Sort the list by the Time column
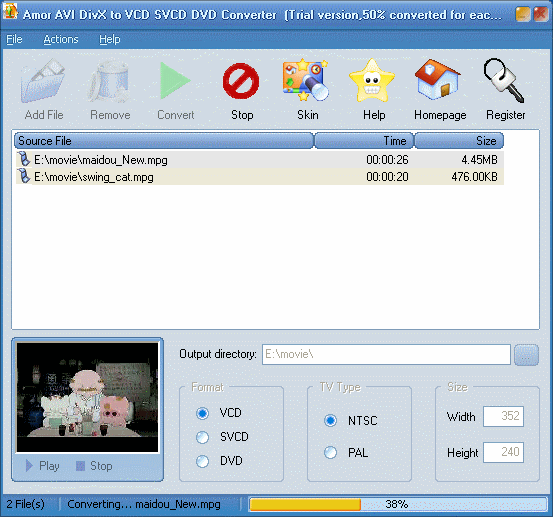 click(364, 141)
